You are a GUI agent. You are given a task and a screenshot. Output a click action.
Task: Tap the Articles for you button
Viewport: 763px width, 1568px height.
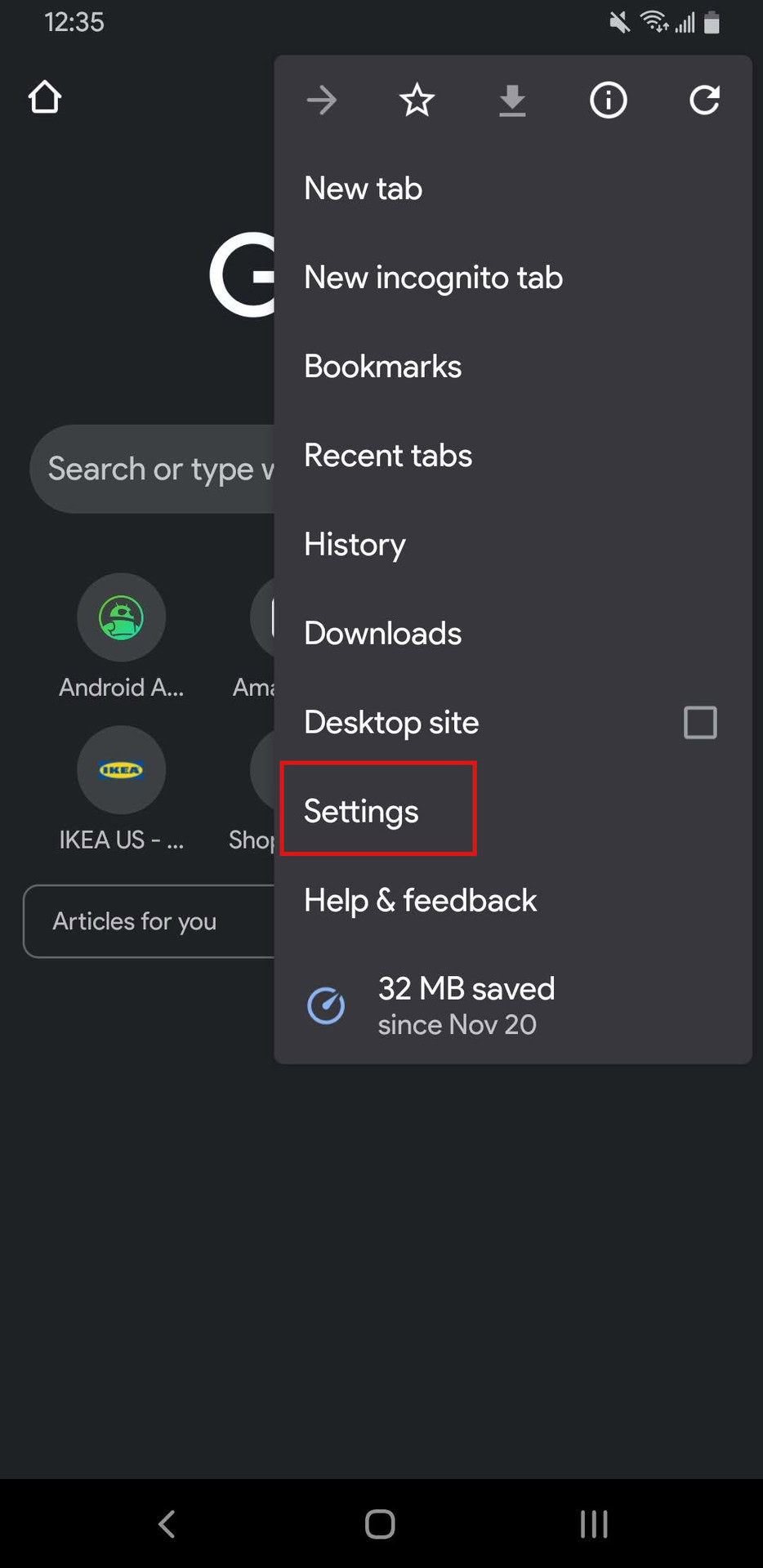pos(135,921)
